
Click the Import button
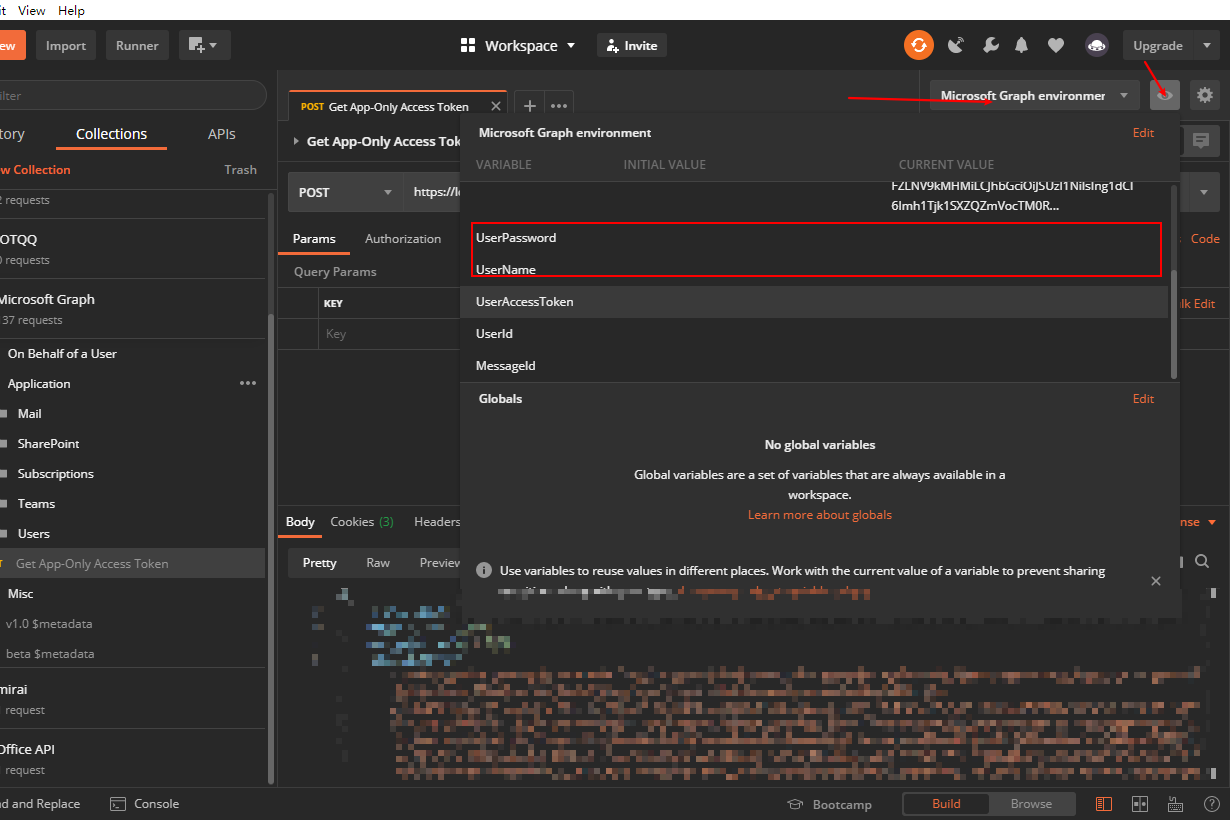[66, 45]
